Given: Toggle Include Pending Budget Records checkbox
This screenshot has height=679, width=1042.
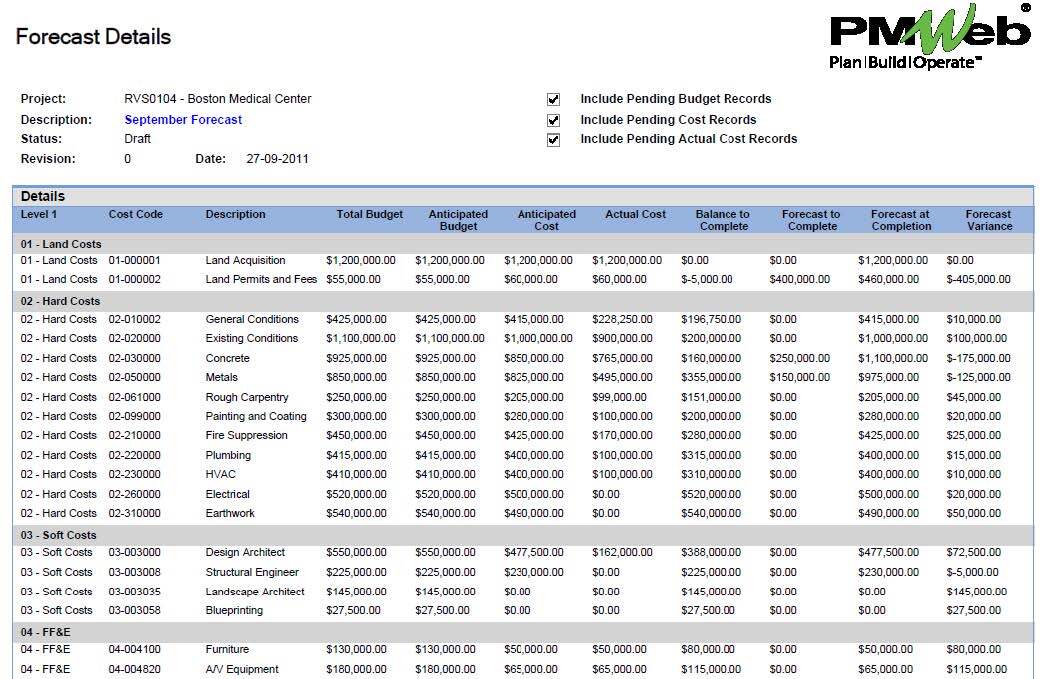Looking at the screenshot, I should pos(553,100).
